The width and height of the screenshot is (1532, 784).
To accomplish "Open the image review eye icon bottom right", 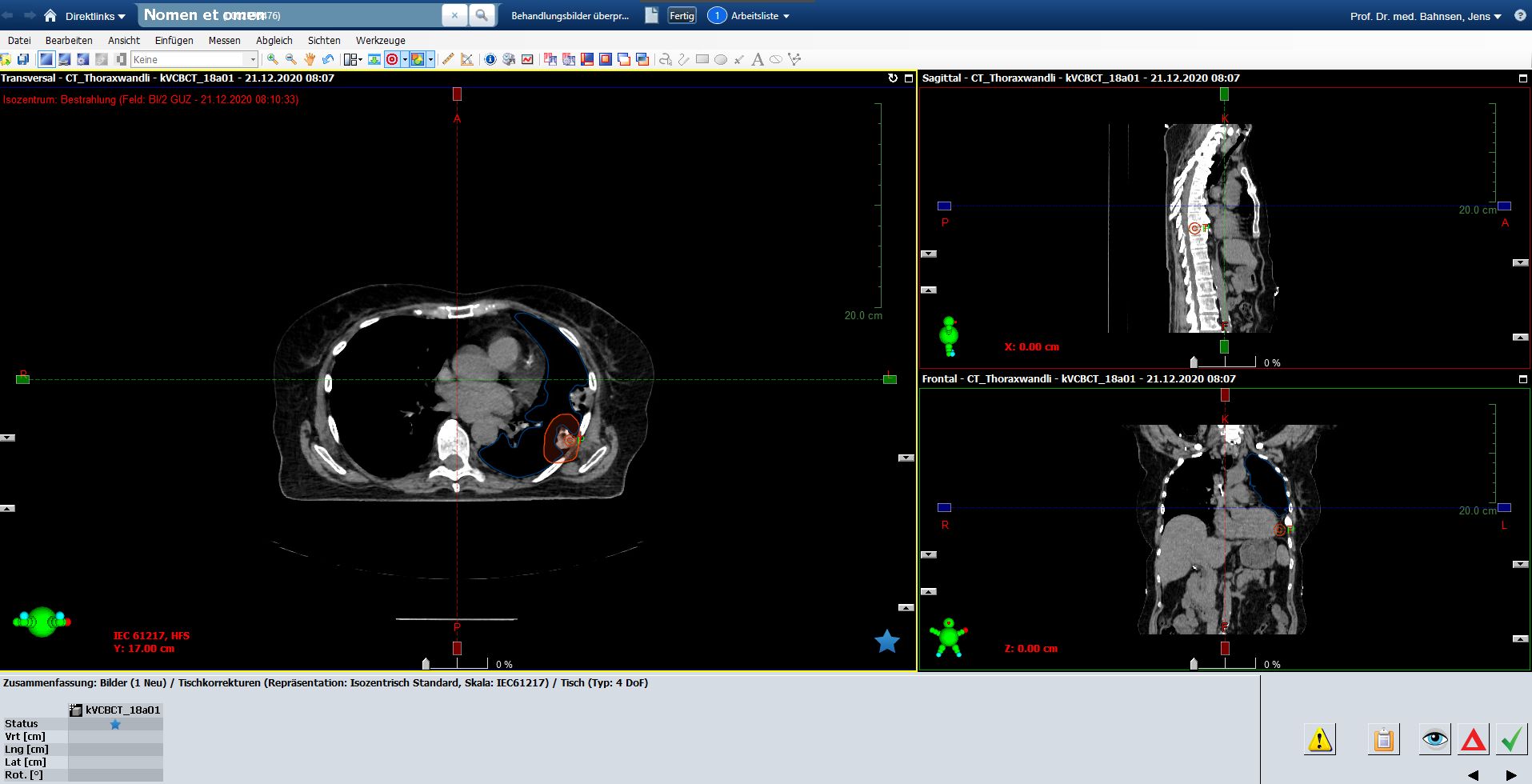I will 1434,738.
